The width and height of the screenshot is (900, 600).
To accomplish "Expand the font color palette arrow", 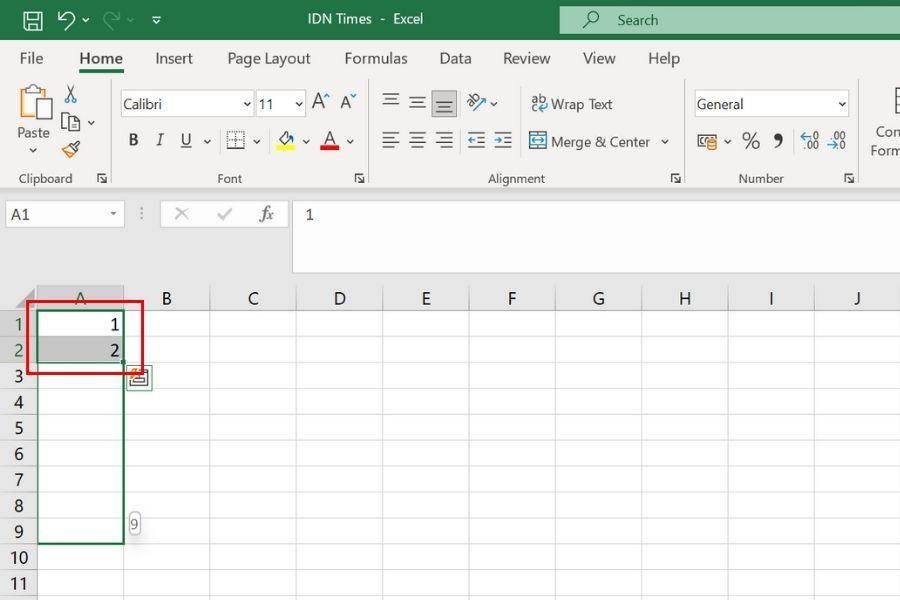I will (x=350, y=141).
